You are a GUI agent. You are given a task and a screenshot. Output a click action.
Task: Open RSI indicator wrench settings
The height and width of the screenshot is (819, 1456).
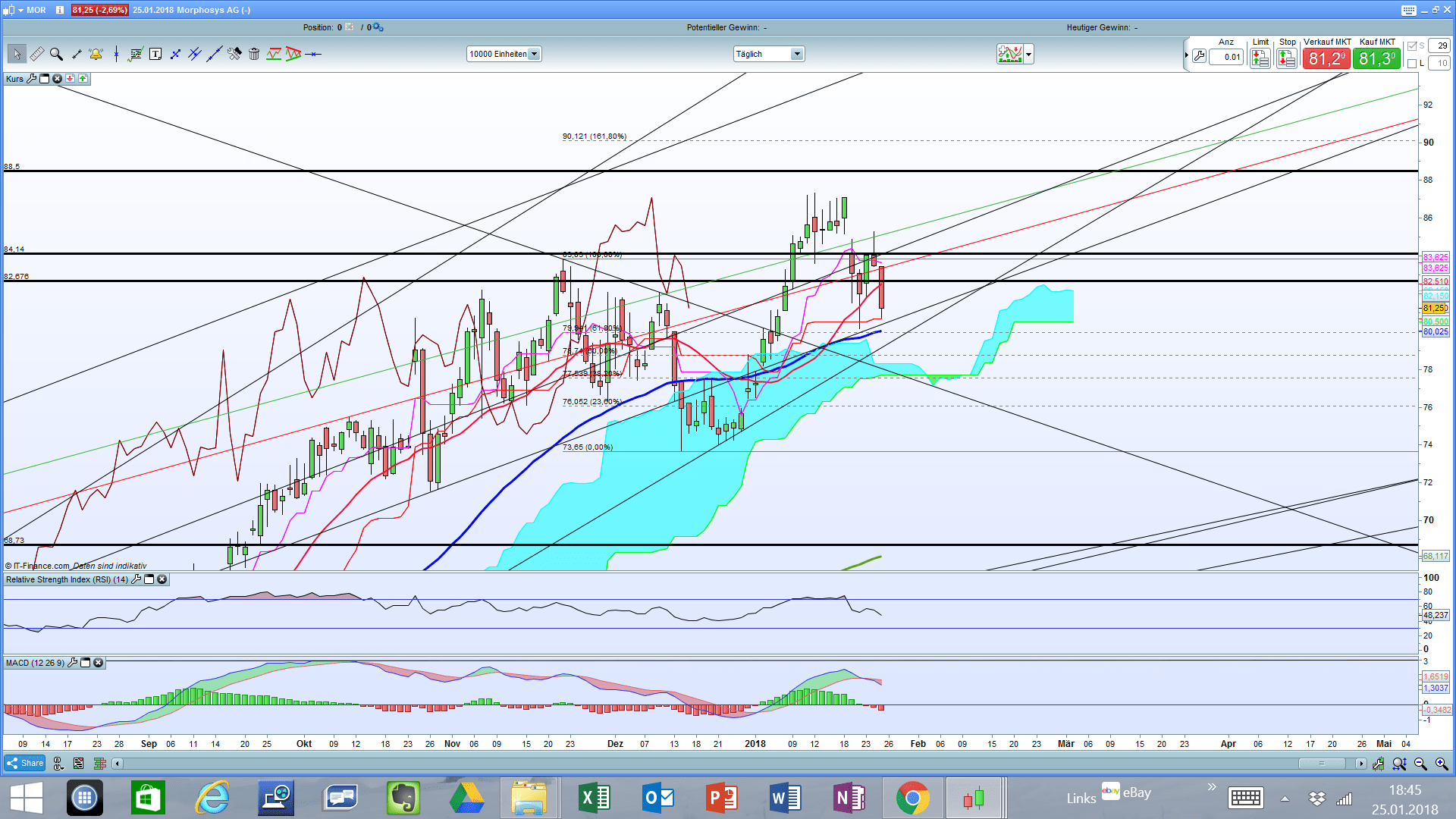pos(136,579)
